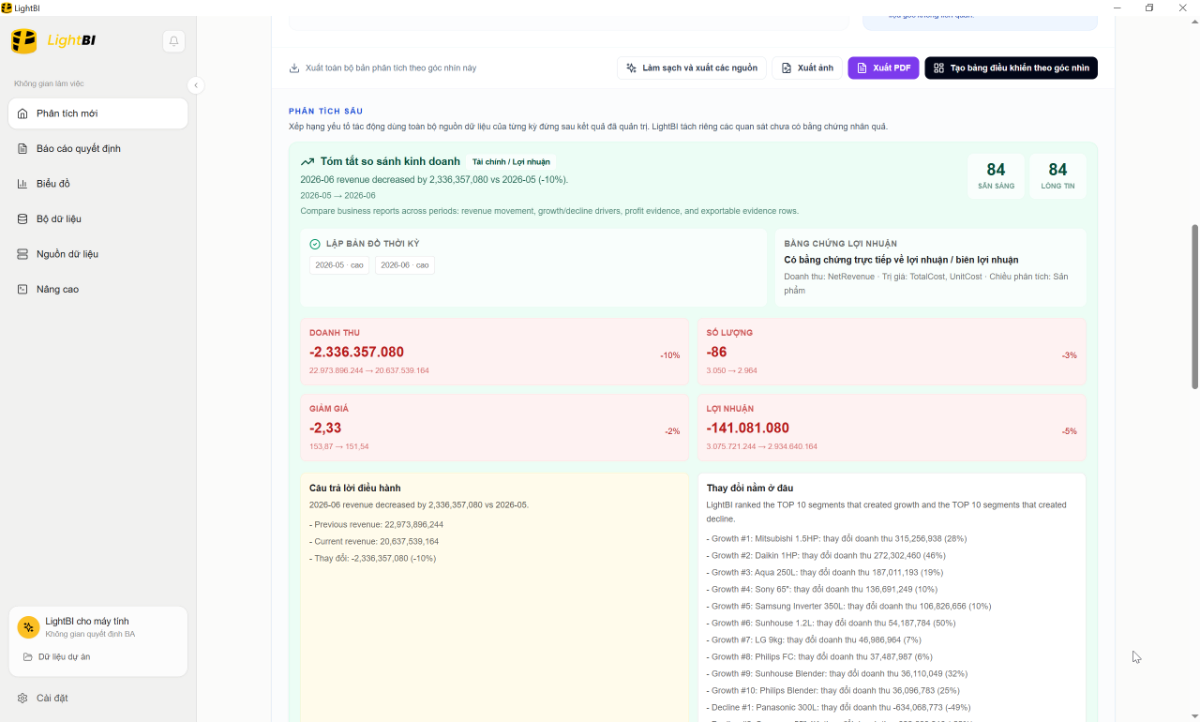Click the download icon beside Xuất toàn bộ
The height and width of the screenshot is (722, 1200).
click(x=294, y=68)
